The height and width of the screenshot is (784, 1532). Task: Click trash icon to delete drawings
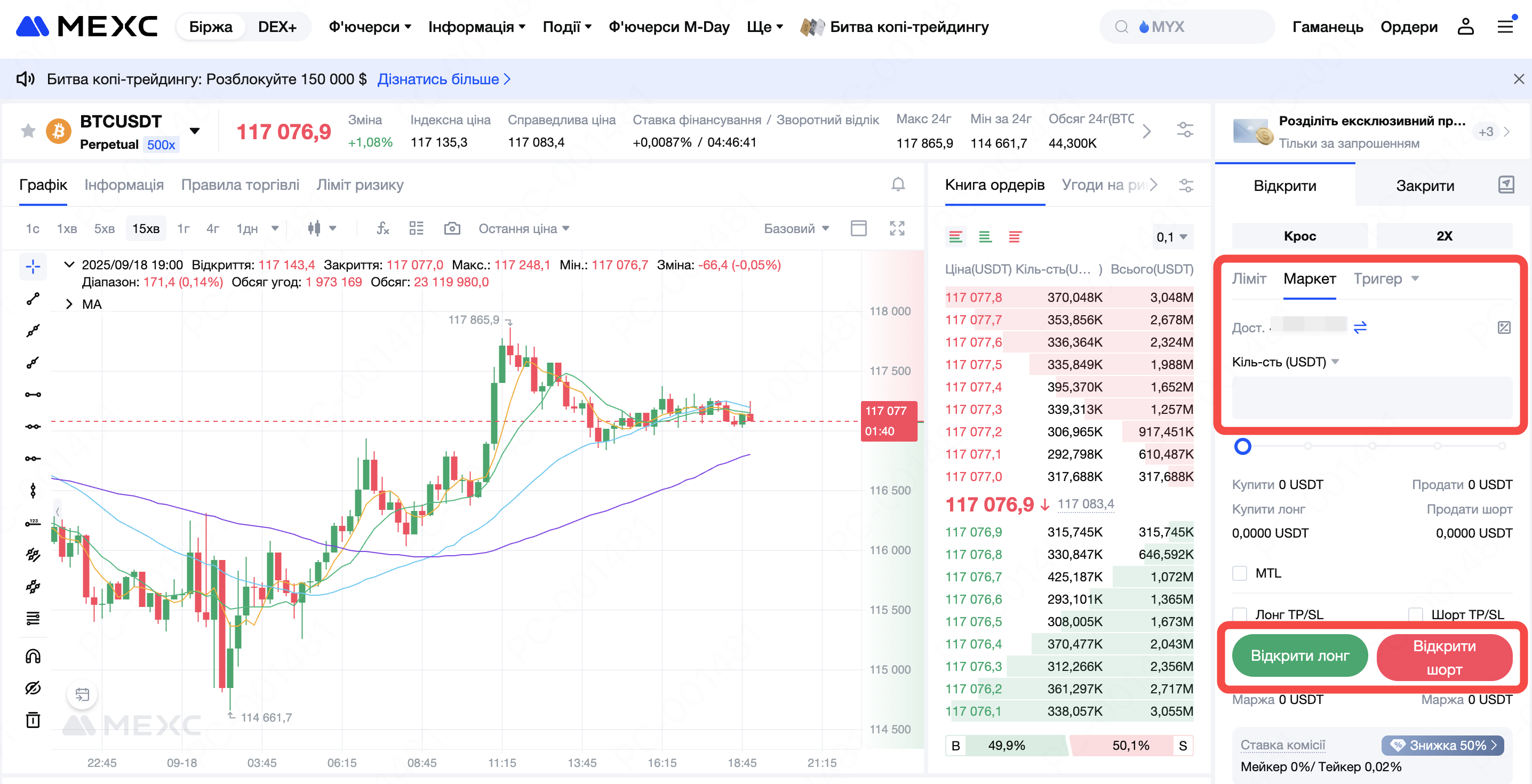(x=33, y=720)
